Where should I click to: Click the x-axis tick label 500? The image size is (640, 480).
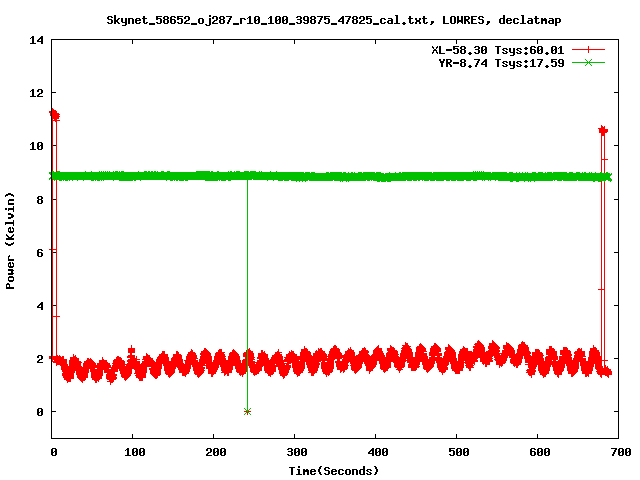coord(458,452)
